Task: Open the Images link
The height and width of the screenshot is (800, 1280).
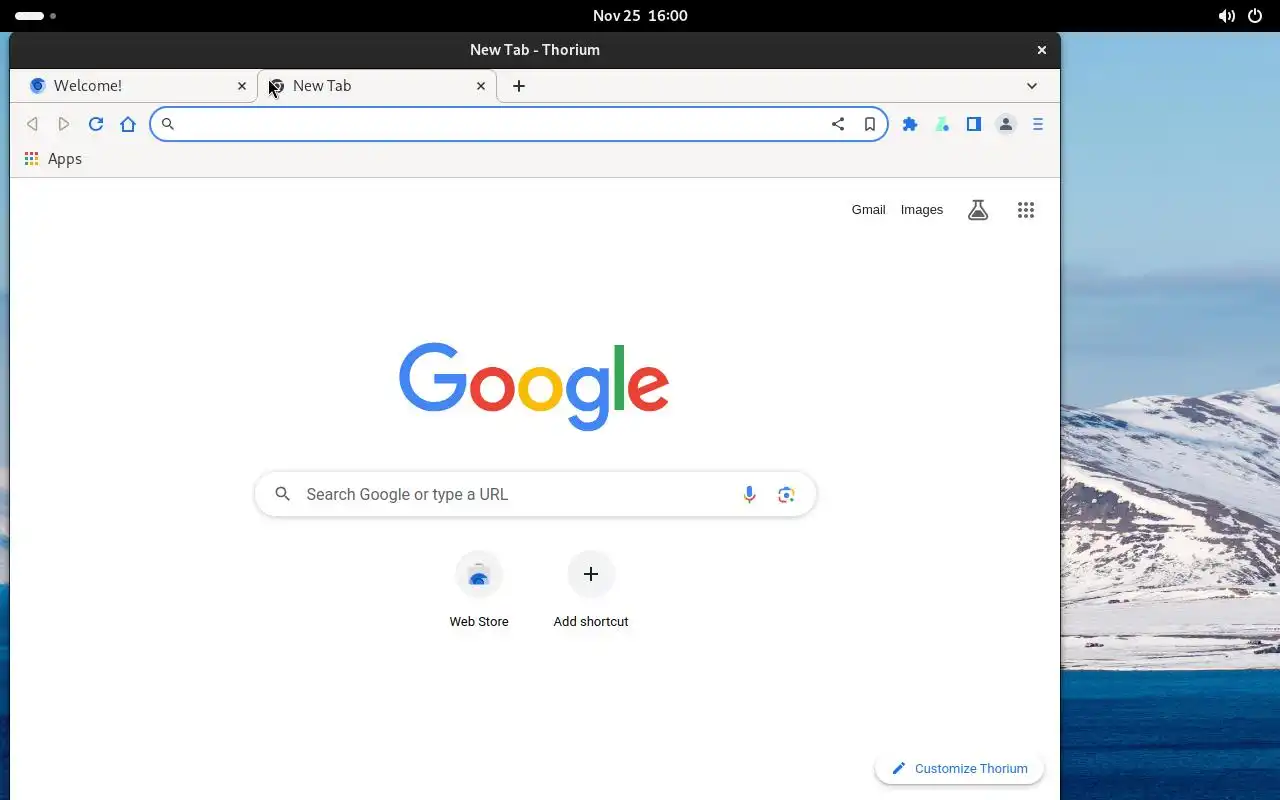Action: pos(922,210)
